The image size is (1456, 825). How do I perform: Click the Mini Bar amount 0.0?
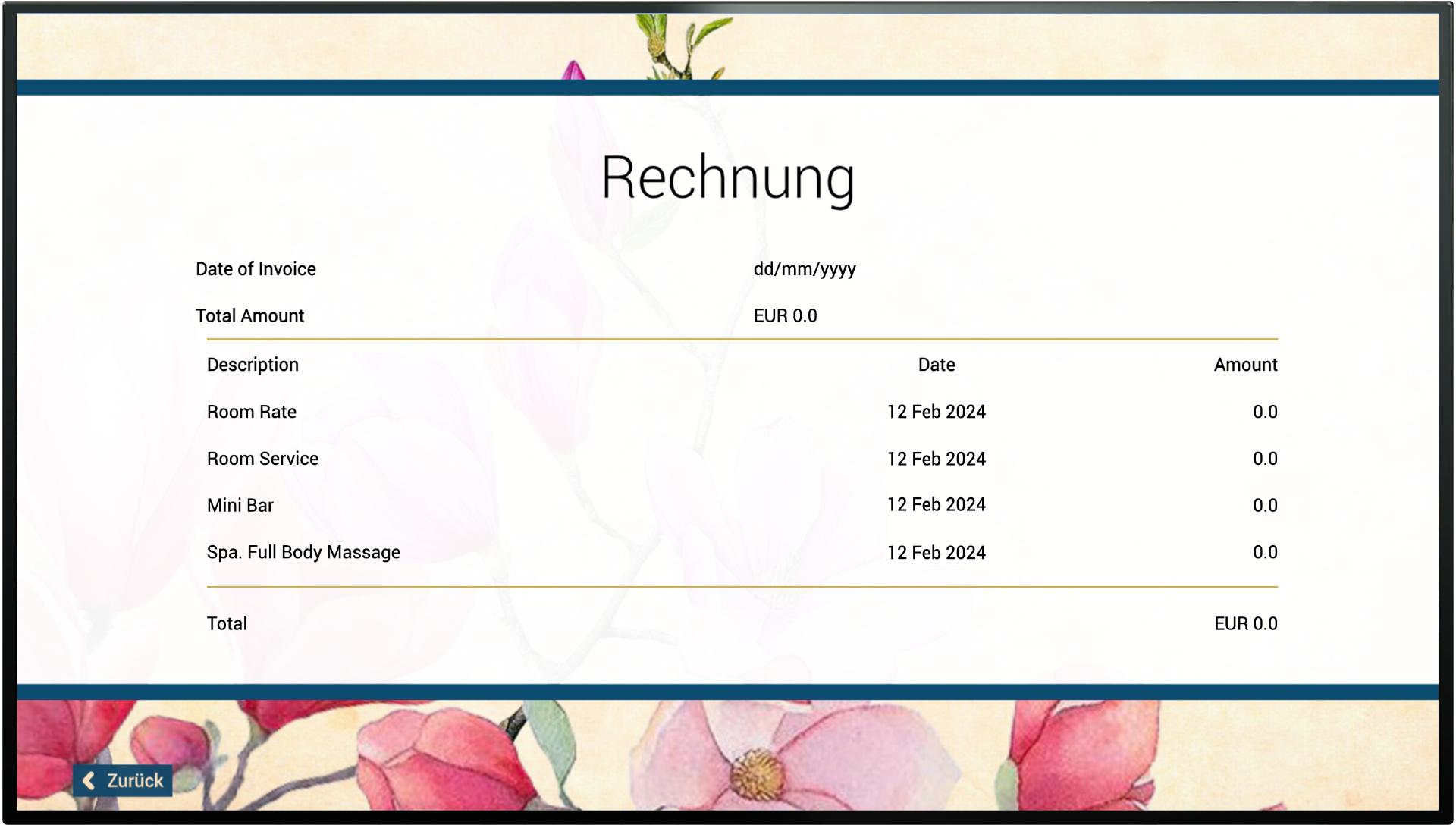tap(1265, 506)
